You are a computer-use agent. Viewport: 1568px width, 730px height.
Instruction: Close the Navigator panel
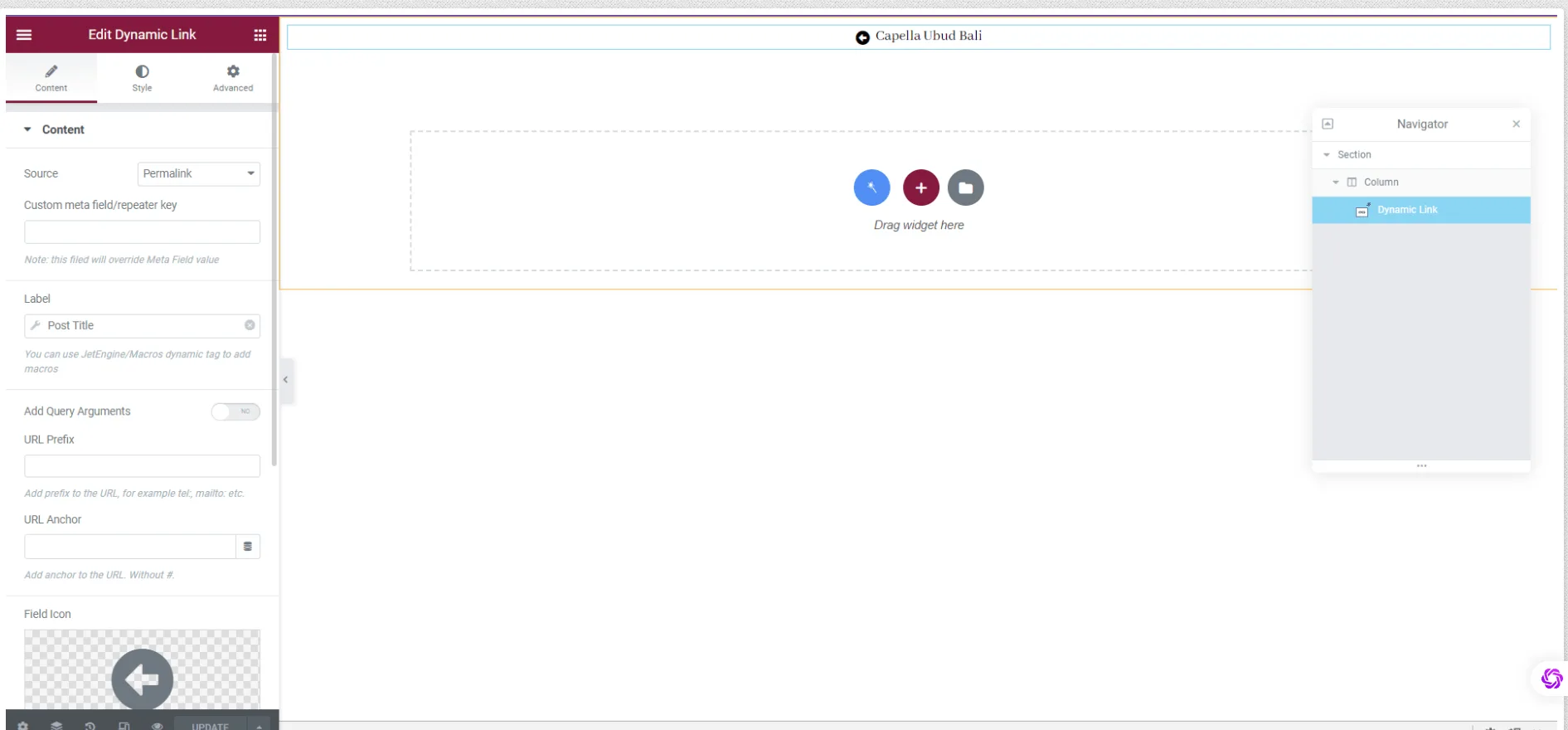pos(1516,124)
